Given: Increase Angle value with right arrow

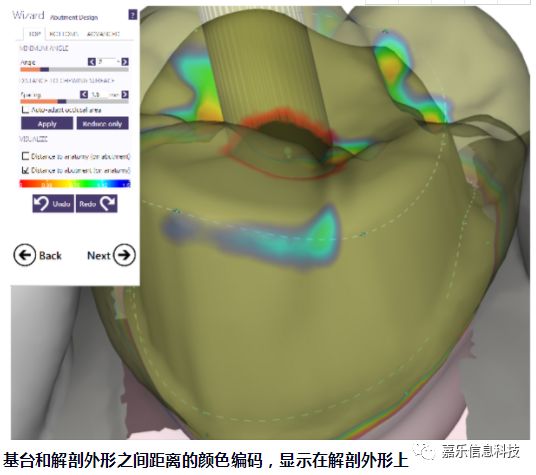Looking at the screenshot, I should tap(125, 62).
